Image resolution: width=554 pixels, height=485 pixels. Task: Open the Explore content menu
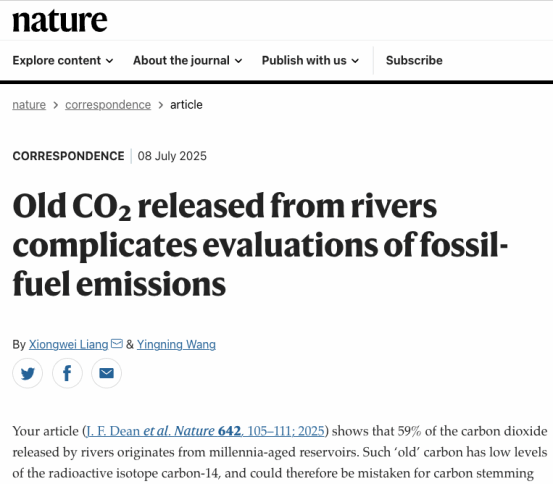coord(63,60)
